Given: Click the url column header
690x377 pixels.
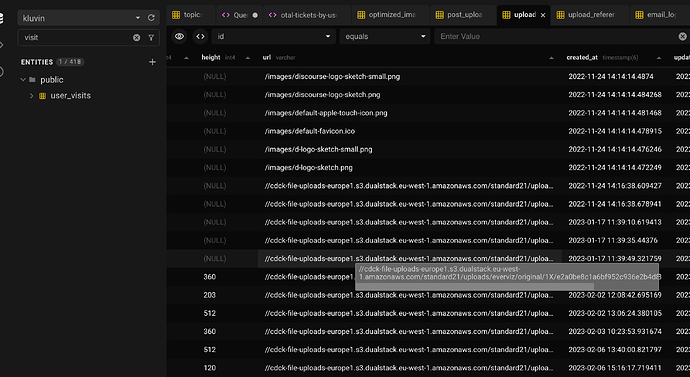Looking at the screenshot, I should click(x=267, y=57).
